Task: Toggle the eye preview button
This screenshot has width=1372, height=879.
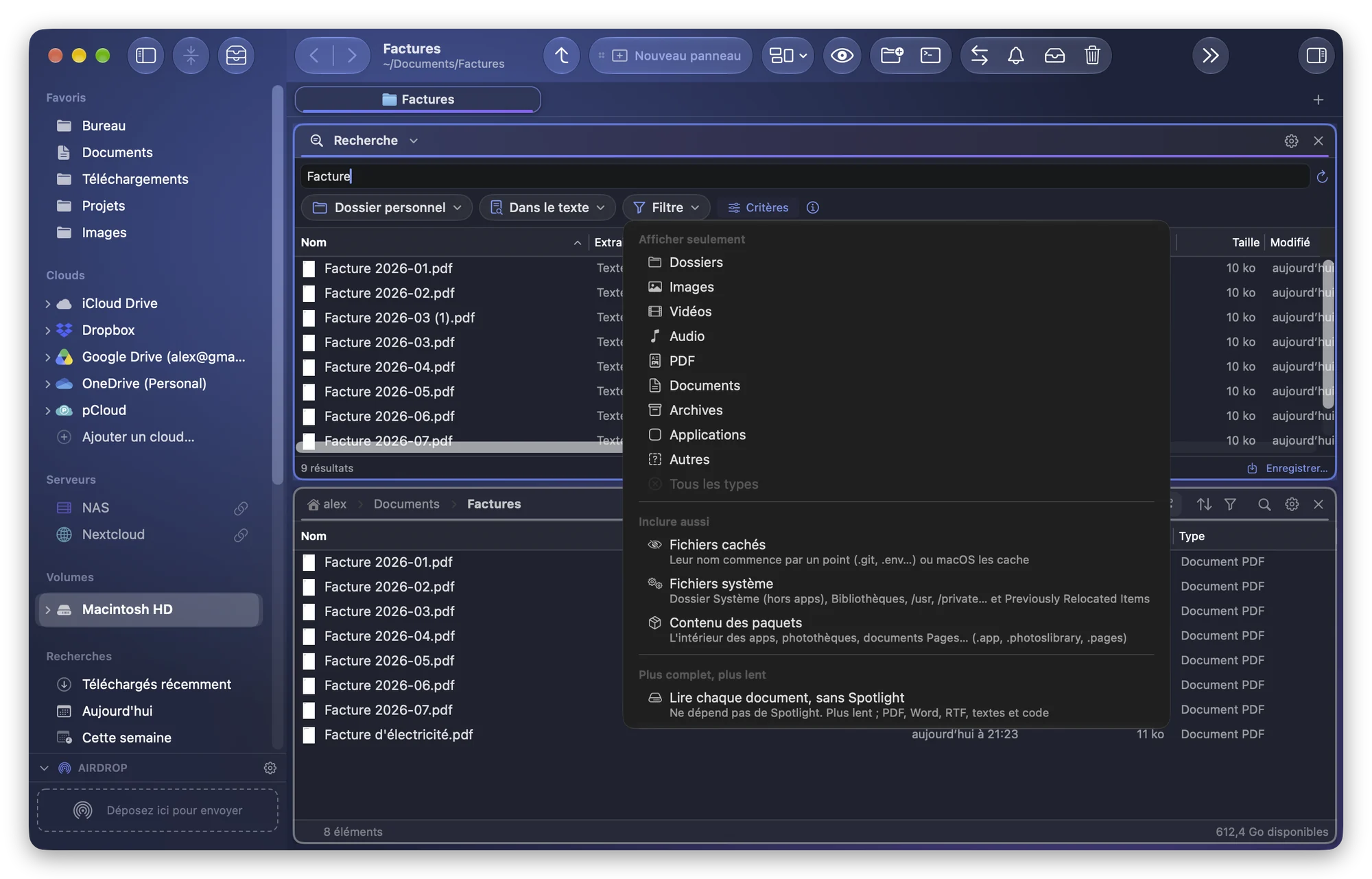Action: click(x=842, y=56)
